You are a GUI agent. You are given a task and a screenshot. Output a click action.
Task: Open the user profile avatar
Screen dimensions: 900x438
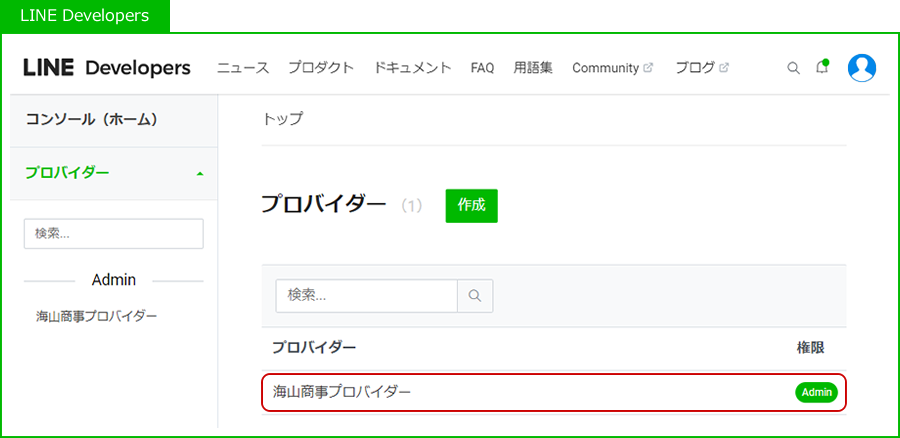point(862,68)
